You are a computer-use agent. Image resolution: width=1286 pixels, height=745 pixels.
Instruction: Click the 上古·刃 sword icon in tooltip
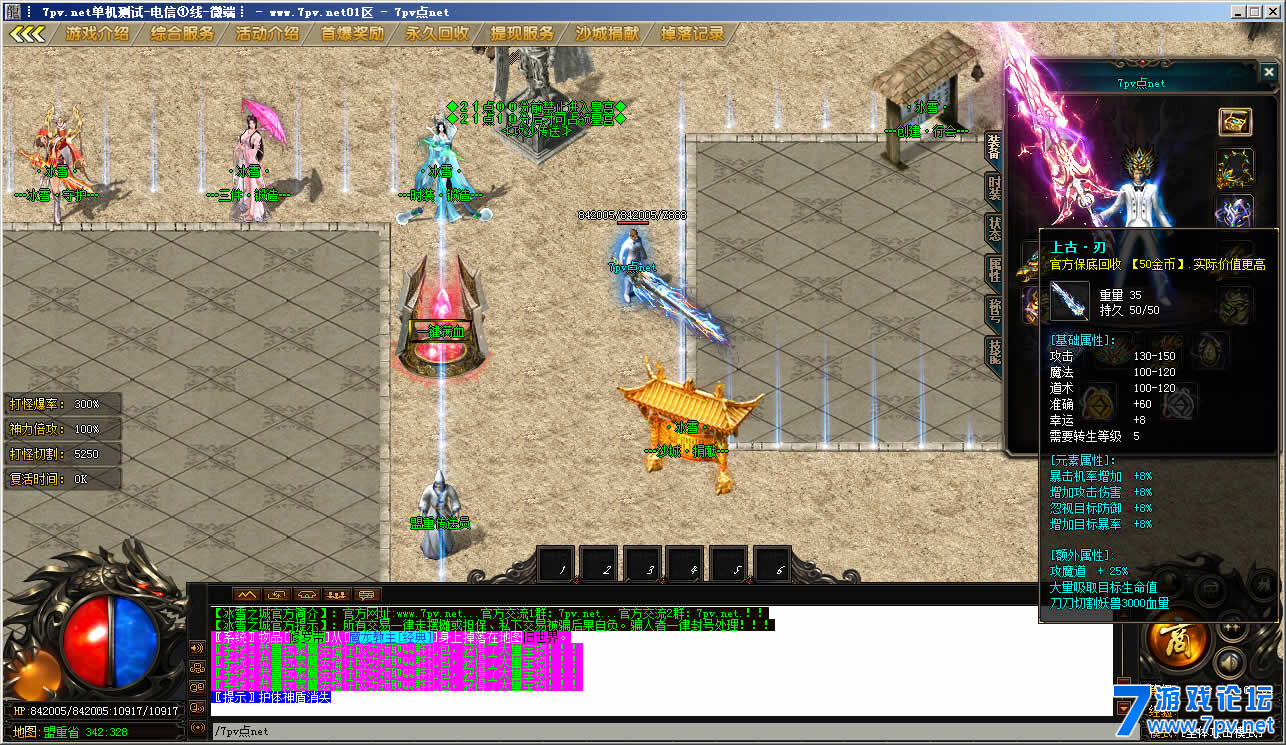click(1070, 300)
